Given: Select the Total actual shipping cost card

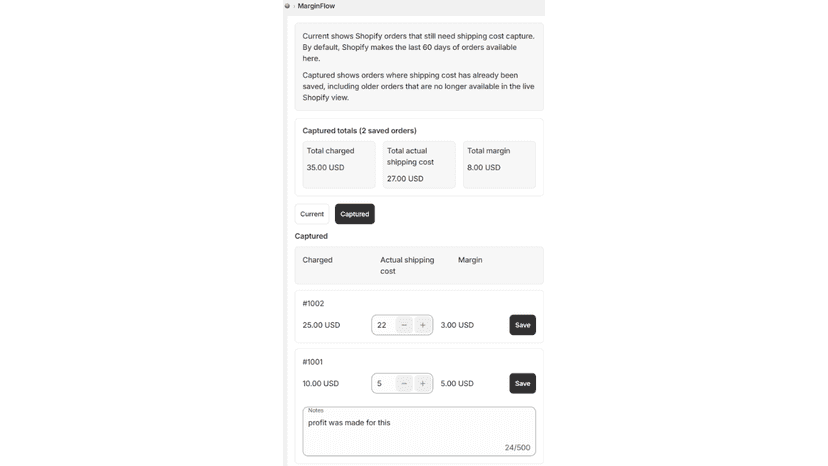Looking at the screenshot, I should pos(419,164).
